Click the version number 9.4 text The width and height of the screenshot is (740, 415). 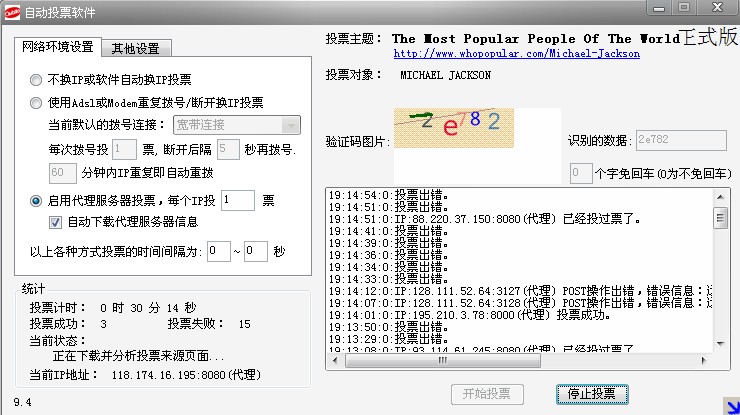point(23,402)
